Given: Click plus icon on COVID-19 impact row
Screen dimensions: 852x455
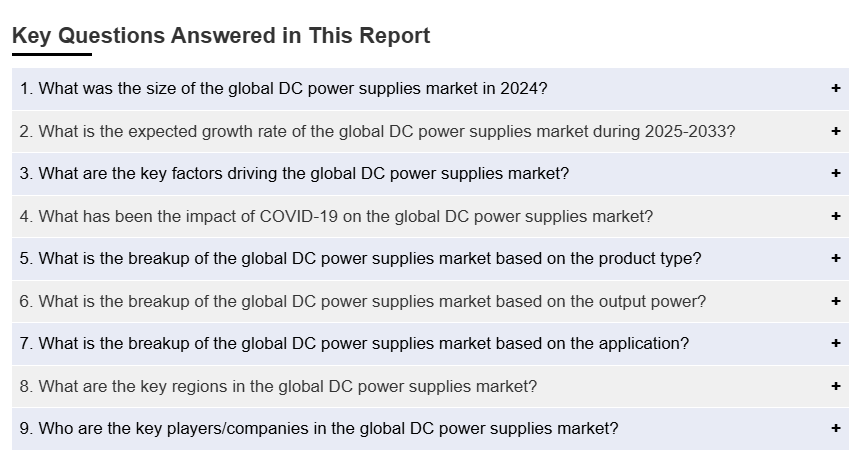Looking at the screenshot, I should (x=835, y=216).
